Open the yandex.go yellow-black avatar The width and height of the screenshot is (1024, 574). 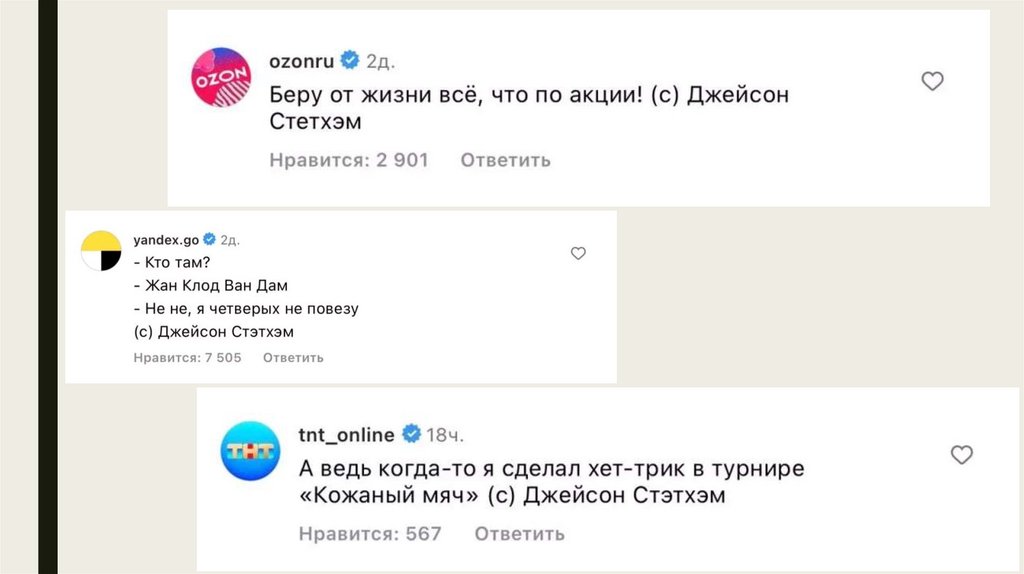click(102, 251)
